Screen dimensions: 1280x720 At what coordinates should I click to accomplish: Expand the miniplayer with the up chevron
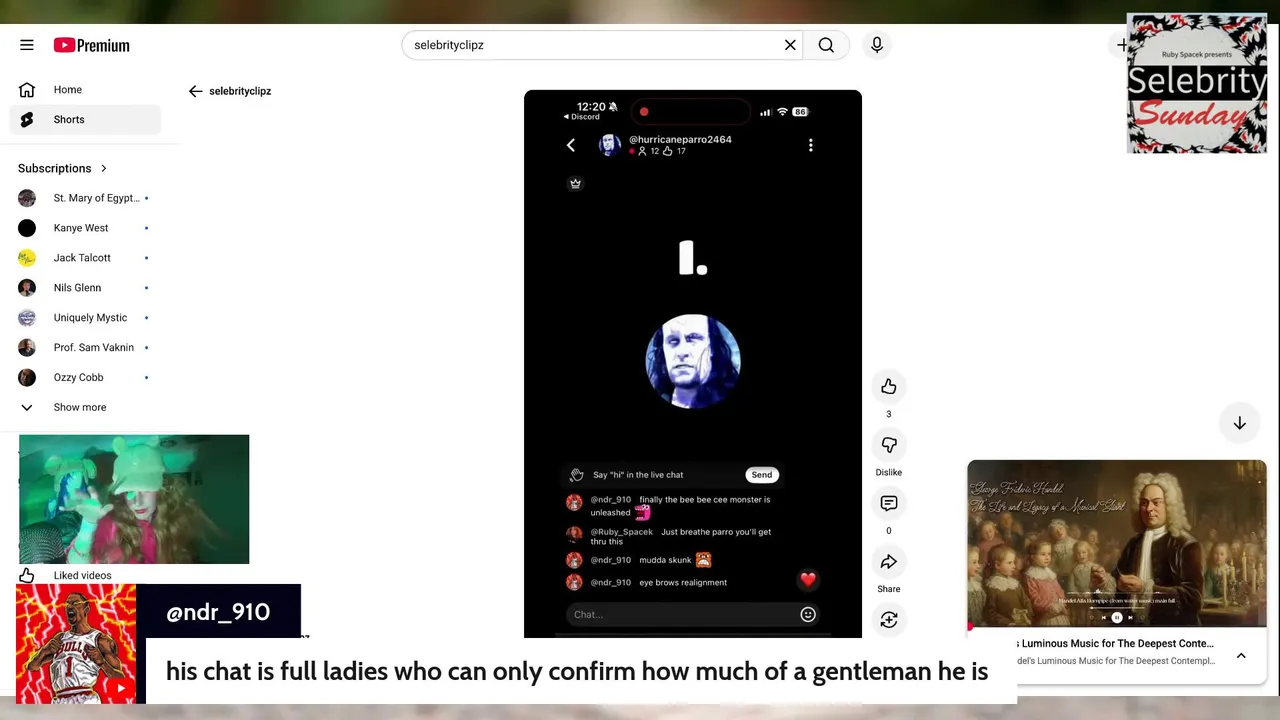pyautogui.click(x=1241, y=656)
